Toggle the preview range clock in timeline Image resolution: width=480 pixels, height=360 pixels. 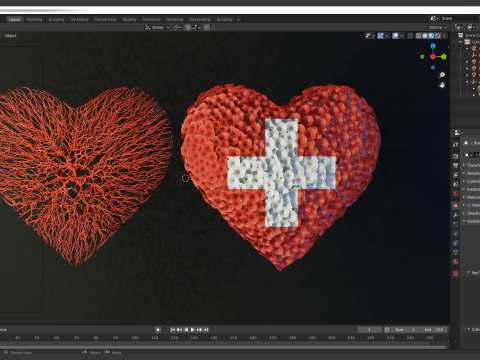tap(387, 330)
